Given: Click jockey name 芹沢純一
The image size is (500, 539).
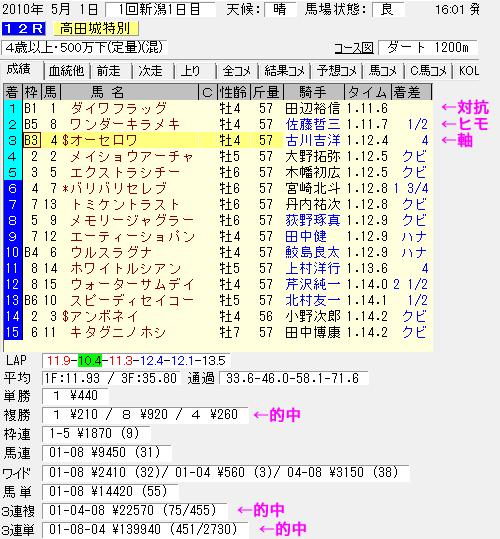Looking at the screenshot, I should point(313,285).
